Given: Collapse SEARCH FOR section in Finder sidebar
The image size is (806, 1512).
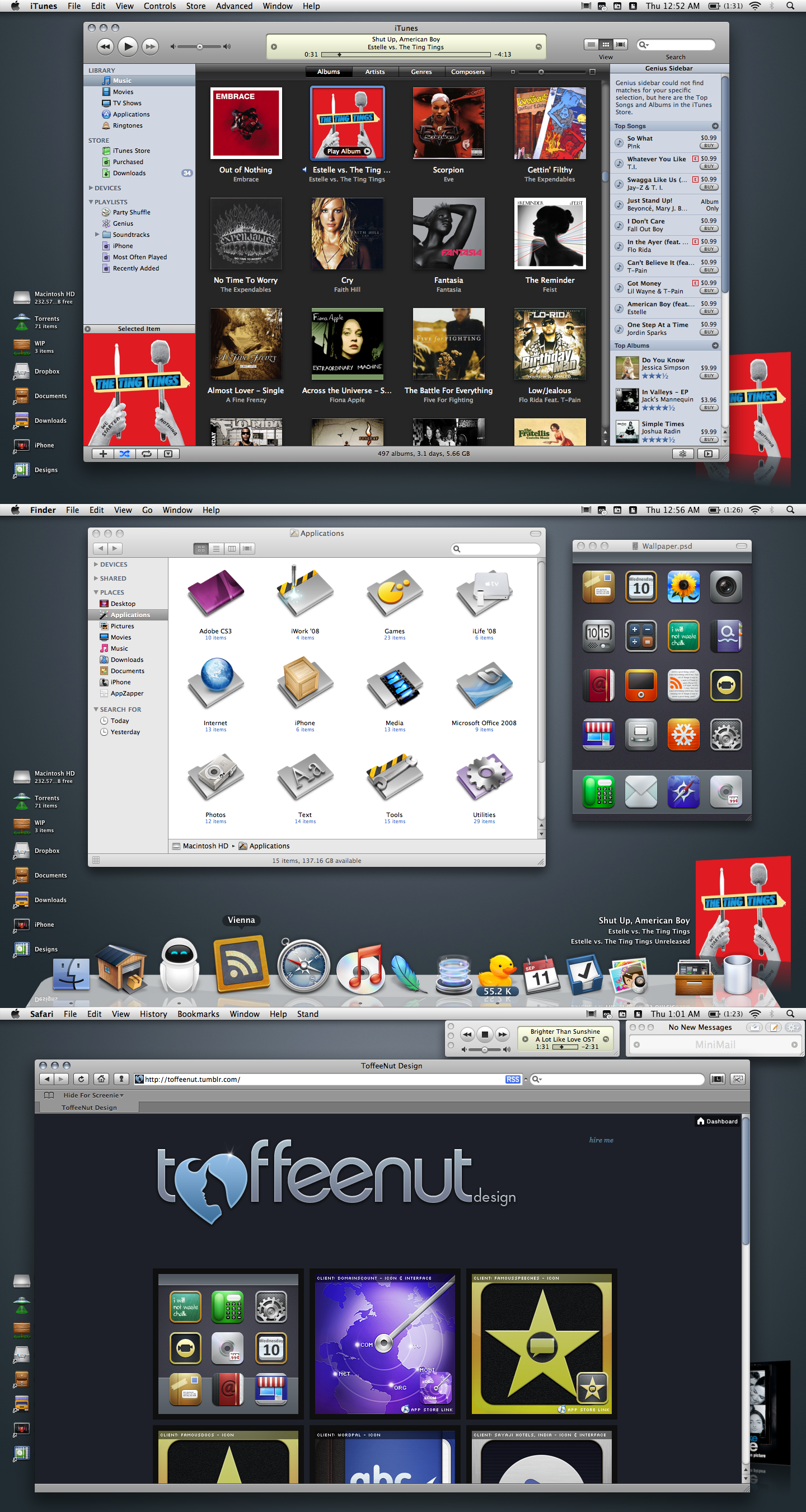Looking at the screenshot, I should coord(96,709).
